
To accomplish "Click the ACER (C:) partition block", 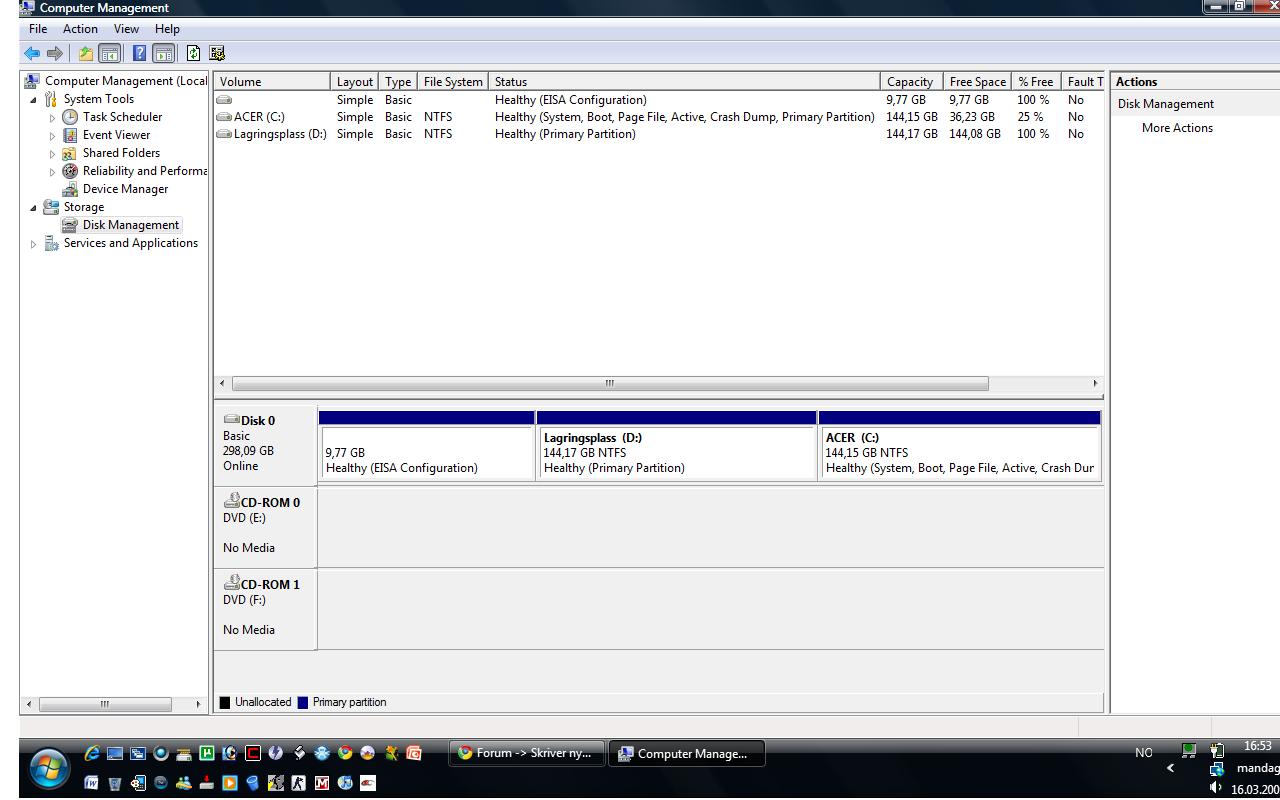I will click(960, 446).
